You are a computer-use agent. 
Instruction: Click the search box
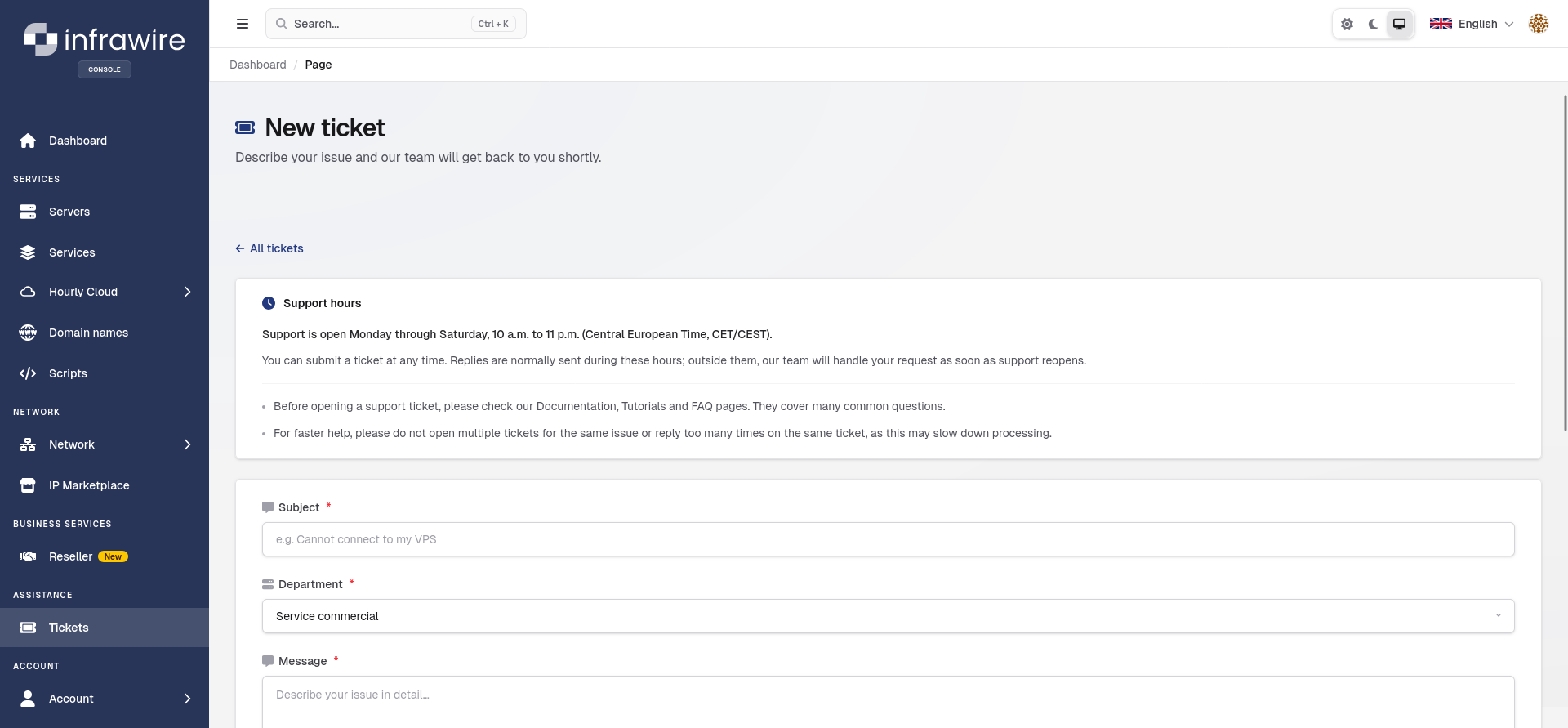(396, 24)
